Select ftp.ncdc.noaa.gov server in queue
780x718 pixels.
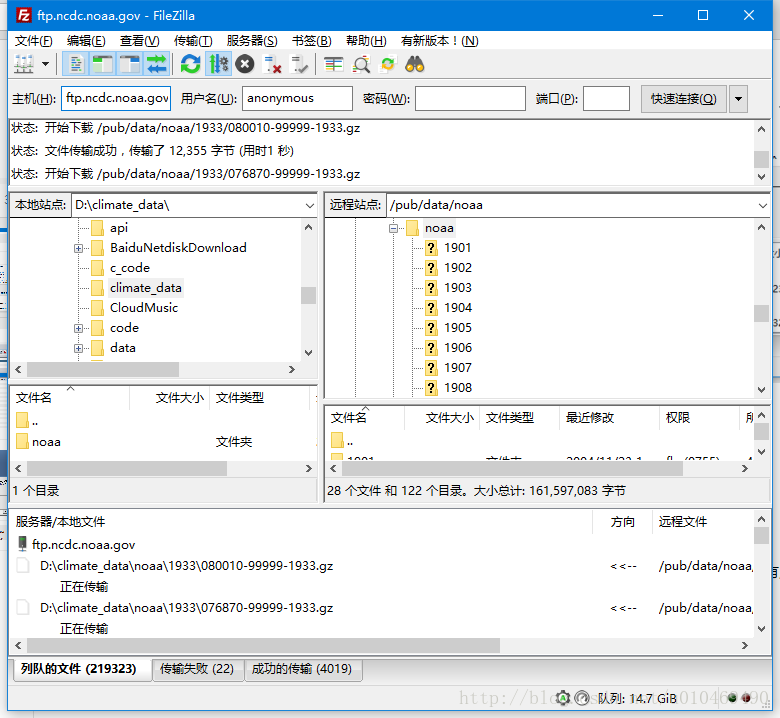[x=84, y=544]
